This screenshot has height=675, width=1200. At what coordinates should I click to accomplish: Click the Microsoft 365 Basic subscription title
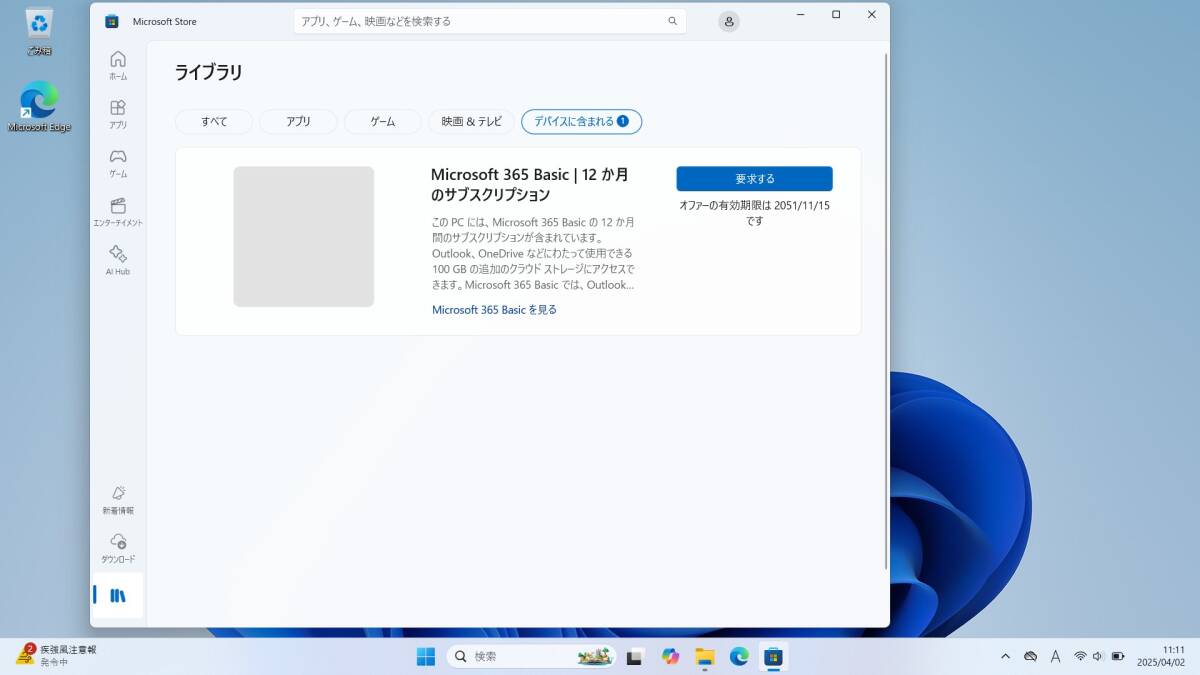point(530,185)
